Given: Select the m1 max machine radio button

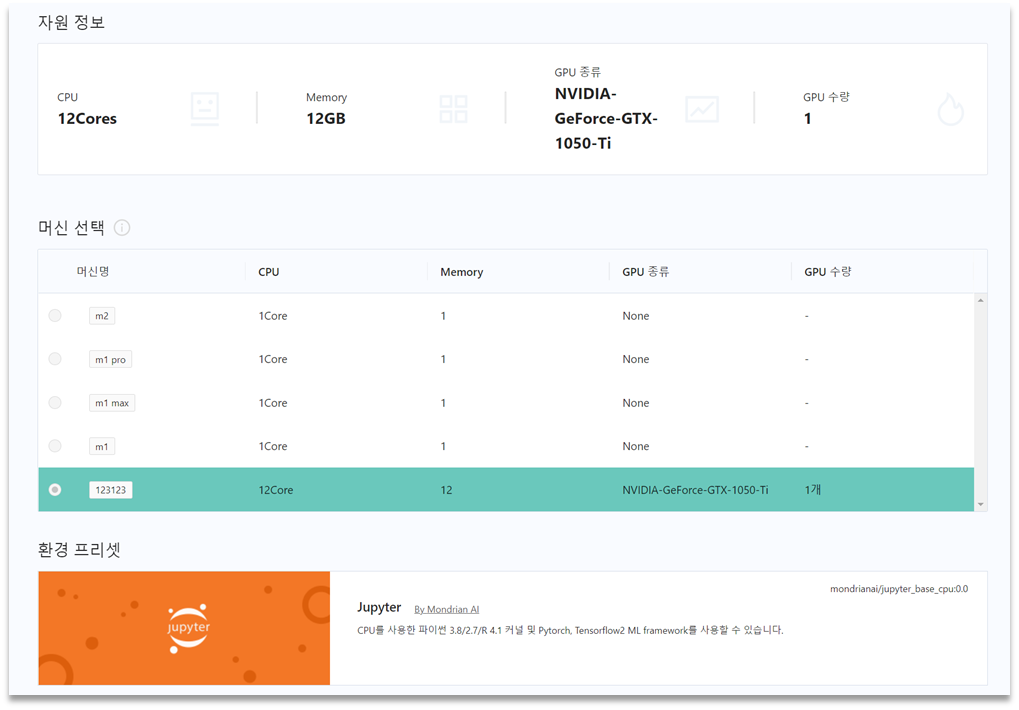Looking at the screenshot, I should 55,403.
